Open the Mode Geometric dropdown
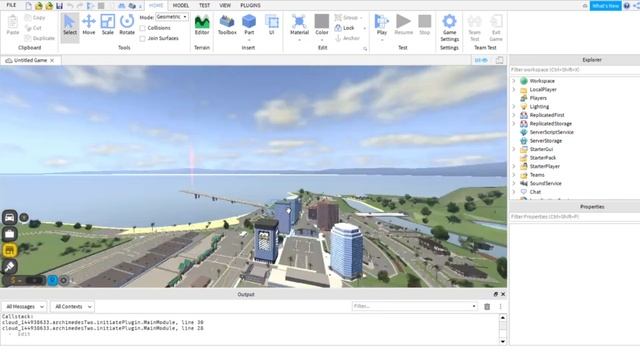 [x=172, y=17]
